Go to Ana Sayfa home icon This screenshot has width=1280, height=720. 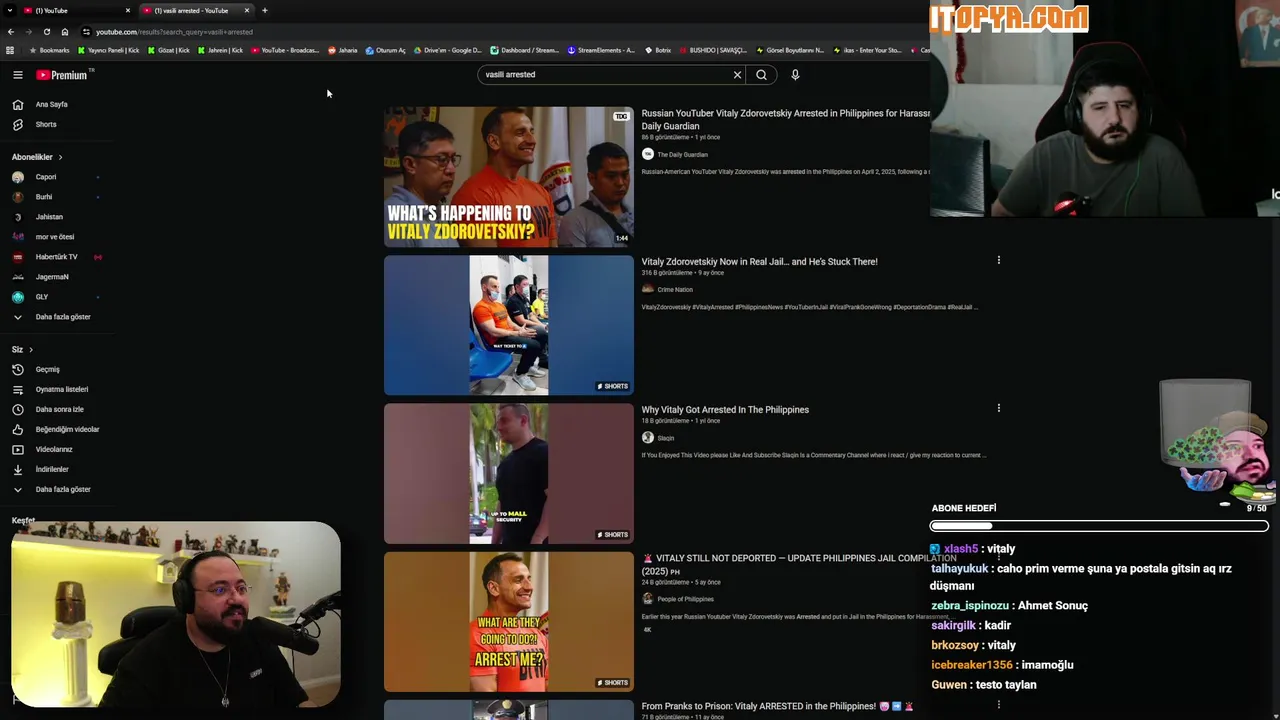coord(17,104)
